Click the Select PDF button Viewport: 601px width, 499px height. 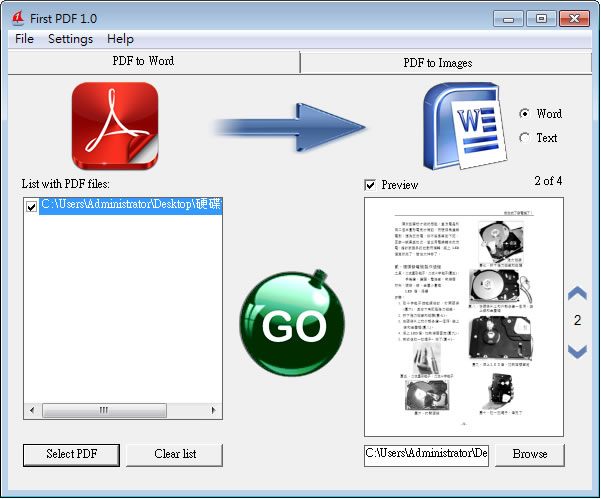click(x=71, y=455)
